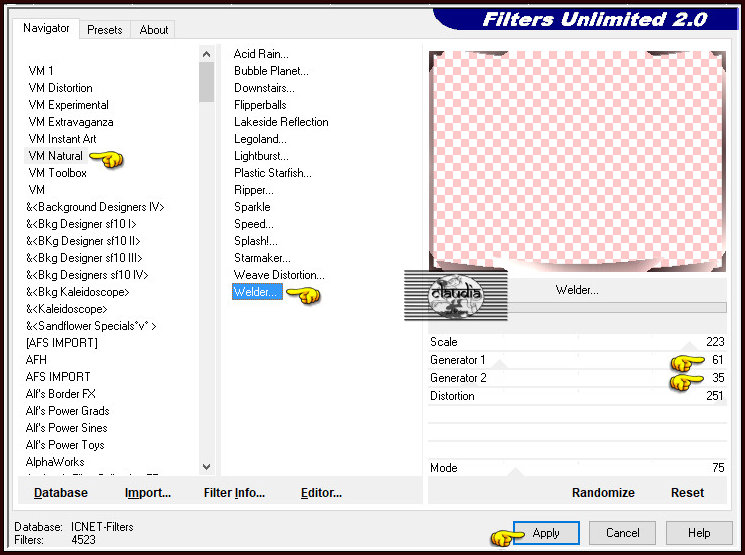Switch to the Navigator tab

point(46,29)
